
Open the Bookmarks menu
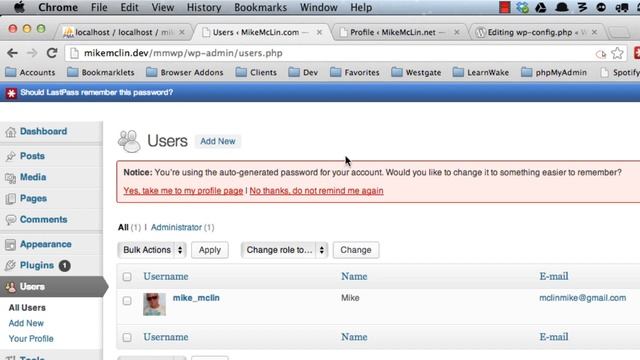[260, 7]
